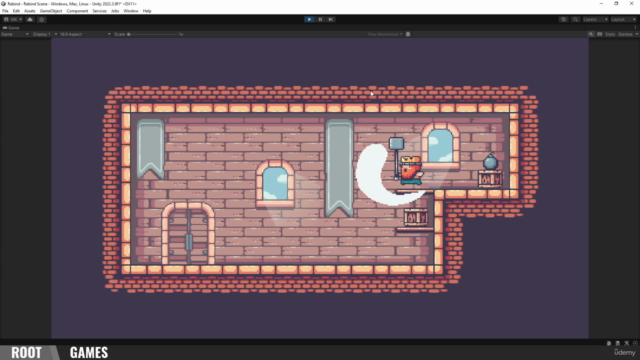The height and width of the screenshot is (360, 640).
Task: Select the Game tab
Action: 11,28
